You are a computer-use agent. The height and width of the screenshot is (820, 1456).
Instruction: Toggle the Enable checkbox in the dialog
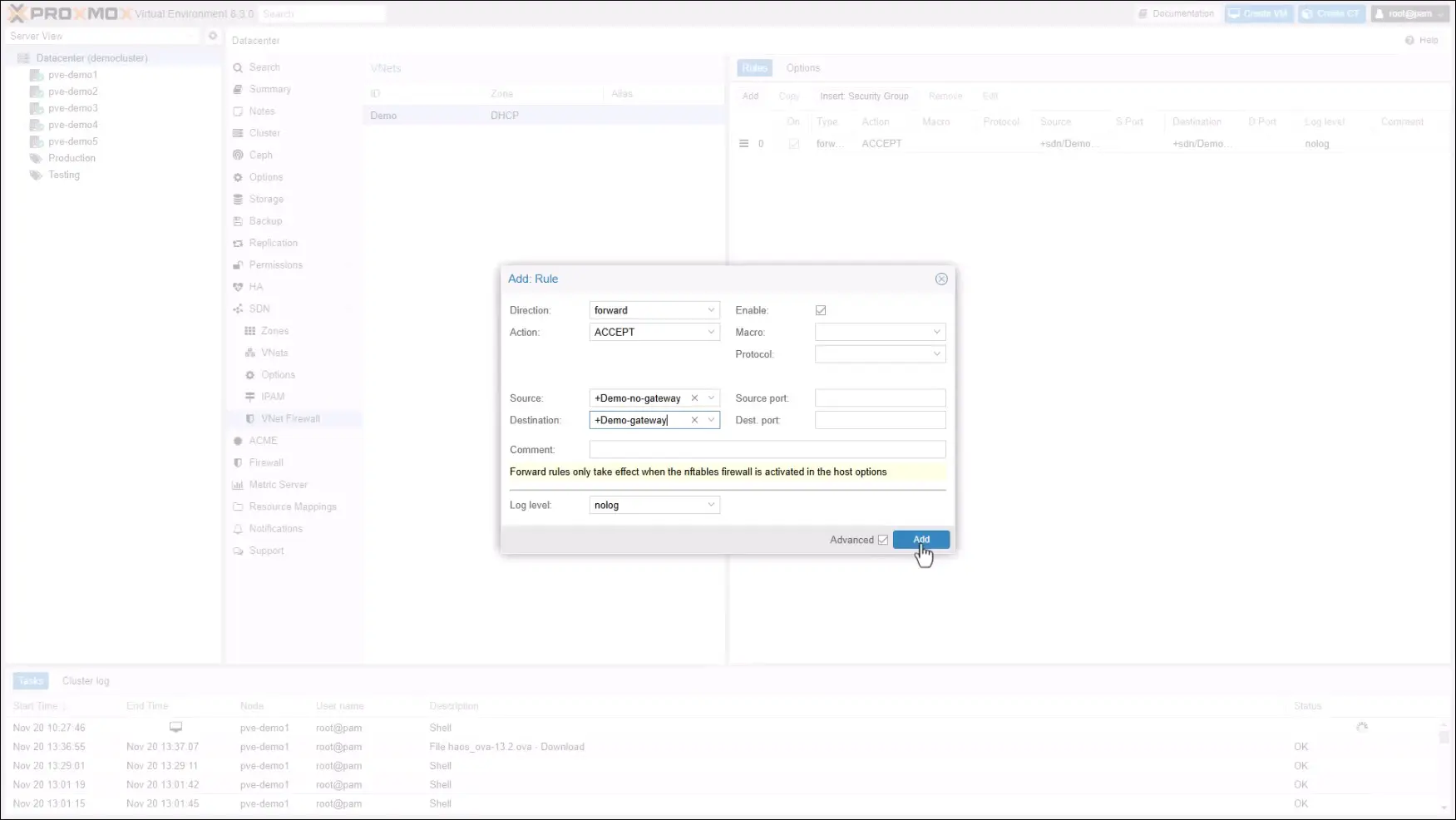[821, 310]
